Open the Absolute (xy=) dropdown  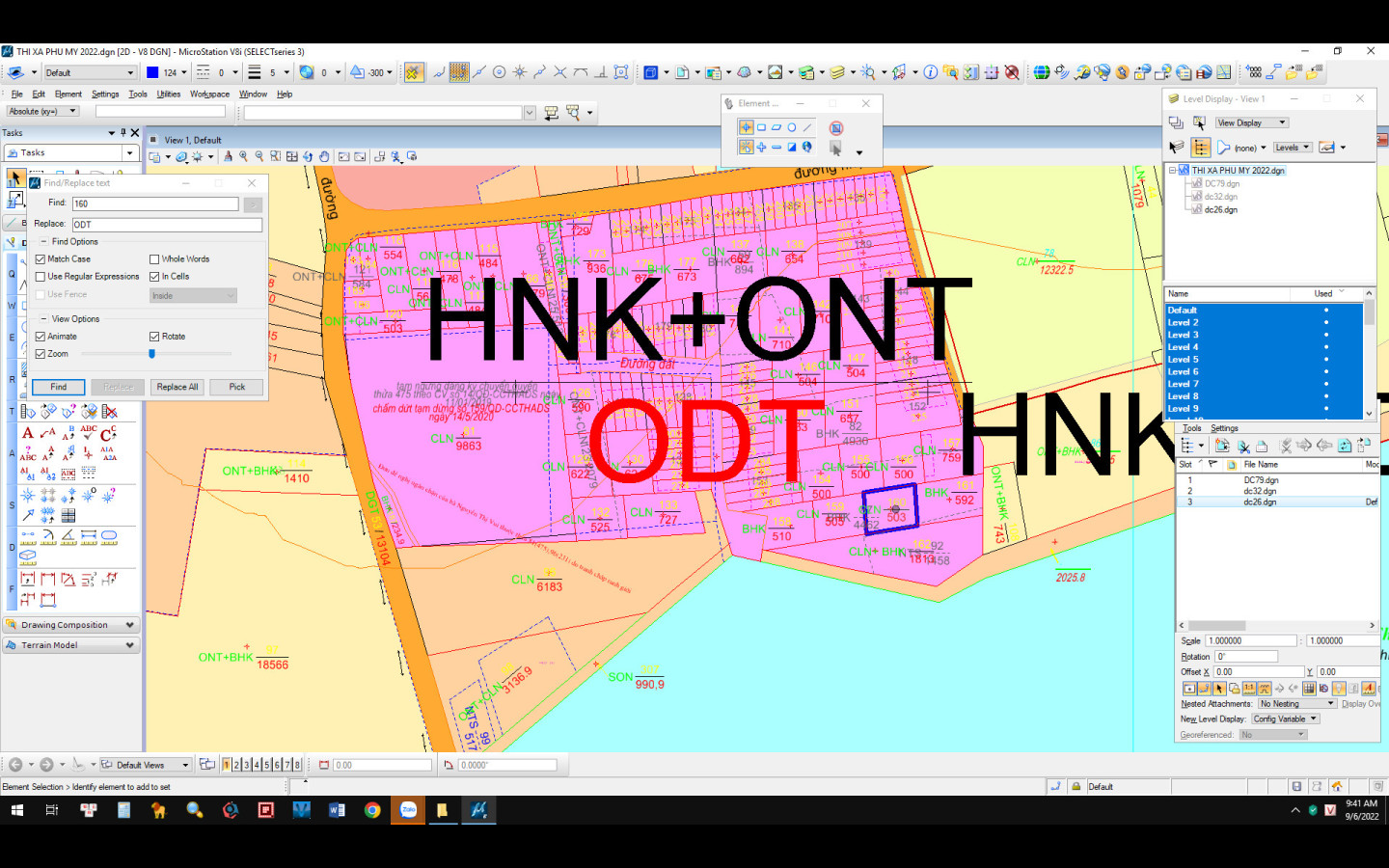42,112
